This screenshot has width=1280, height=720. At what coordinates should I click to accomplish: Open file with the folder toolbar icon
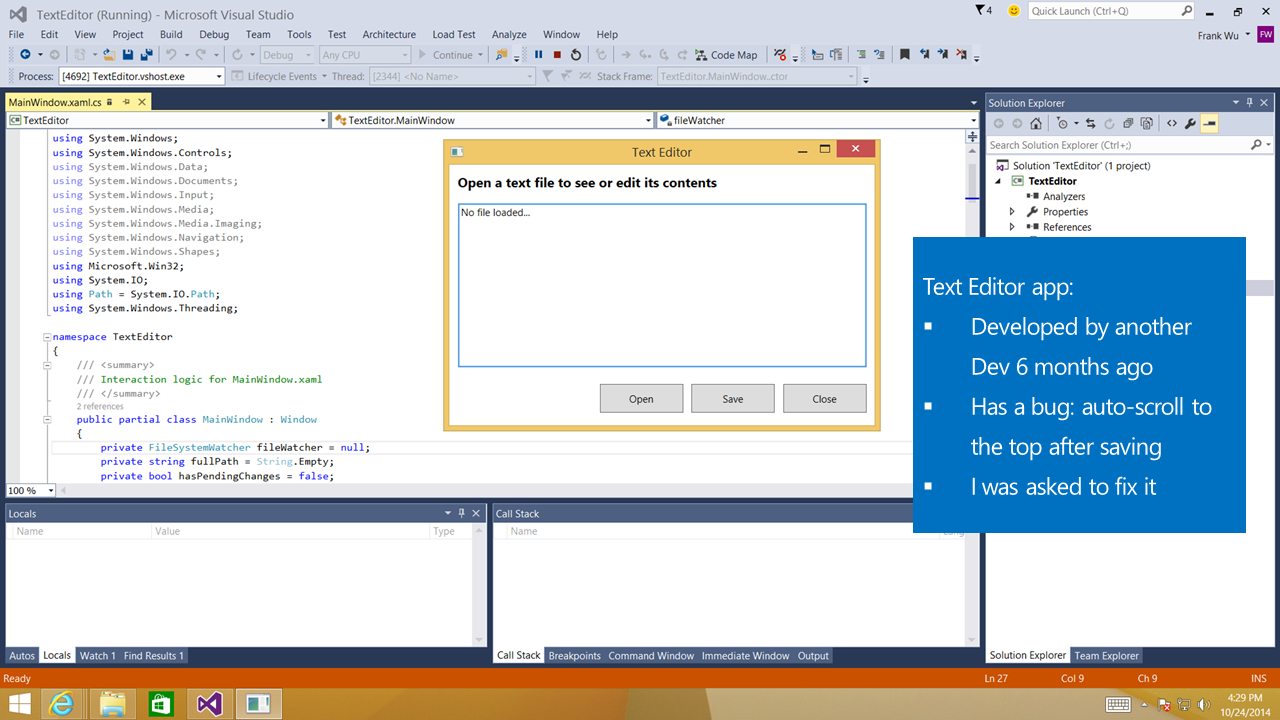(x=108, y=55)
